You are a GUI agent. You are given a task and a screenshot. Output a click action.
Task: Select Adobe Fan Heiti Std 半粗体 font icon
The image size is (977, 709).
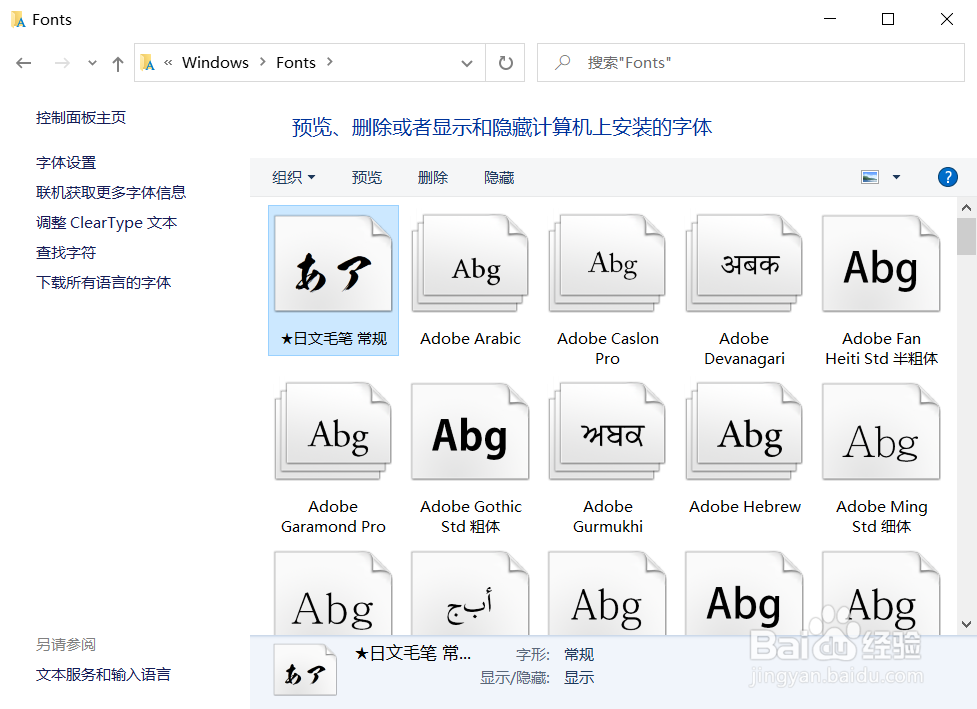click(881, 264)
